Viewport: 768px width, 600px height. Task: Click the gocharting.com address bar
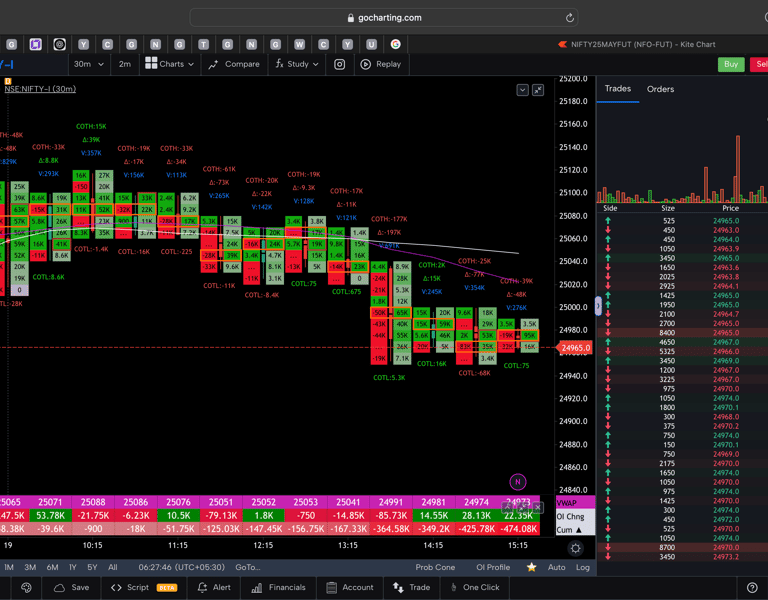pos(384,18)
